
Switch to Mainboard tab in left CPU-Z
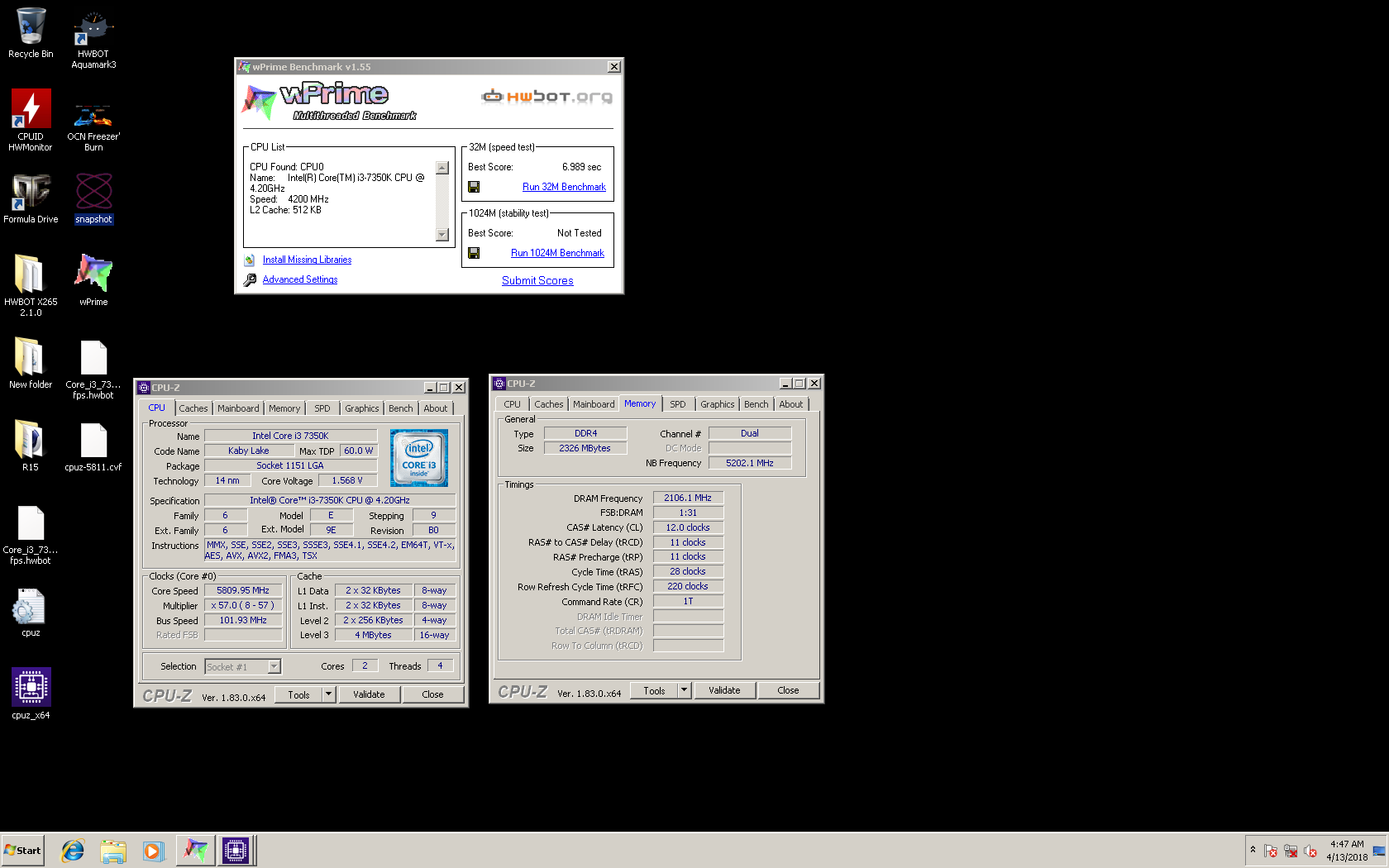[238, 408]
